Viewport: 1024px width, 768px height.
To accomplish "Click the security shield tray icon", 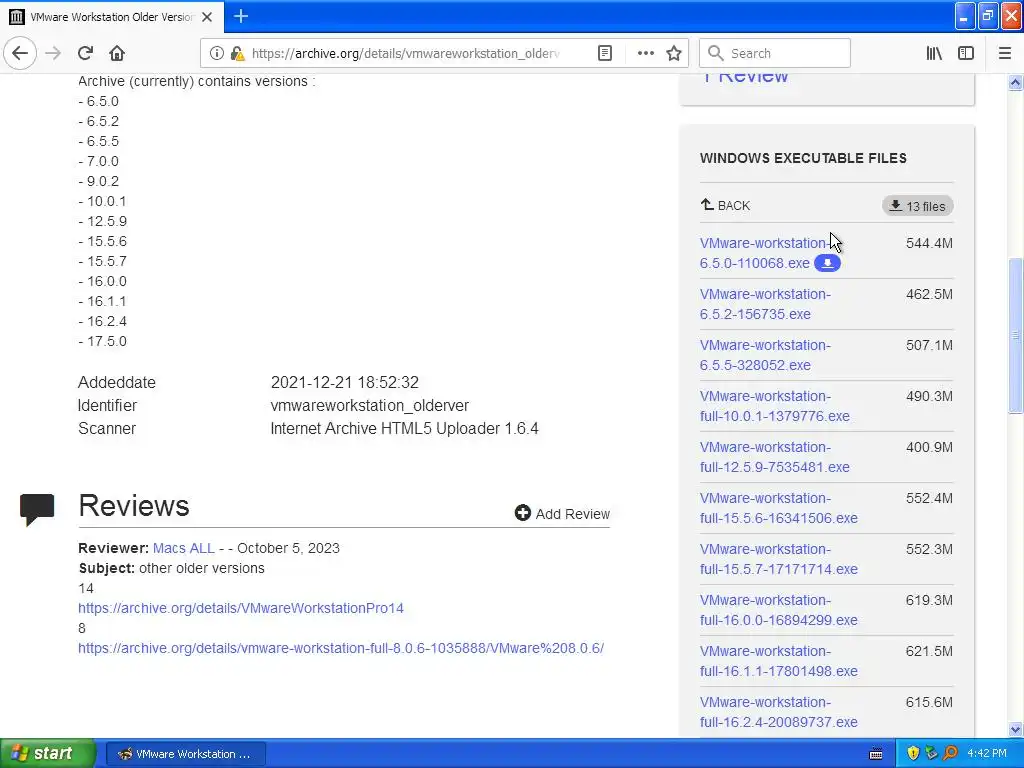I will pyautogui.click(x=913, y=754).
